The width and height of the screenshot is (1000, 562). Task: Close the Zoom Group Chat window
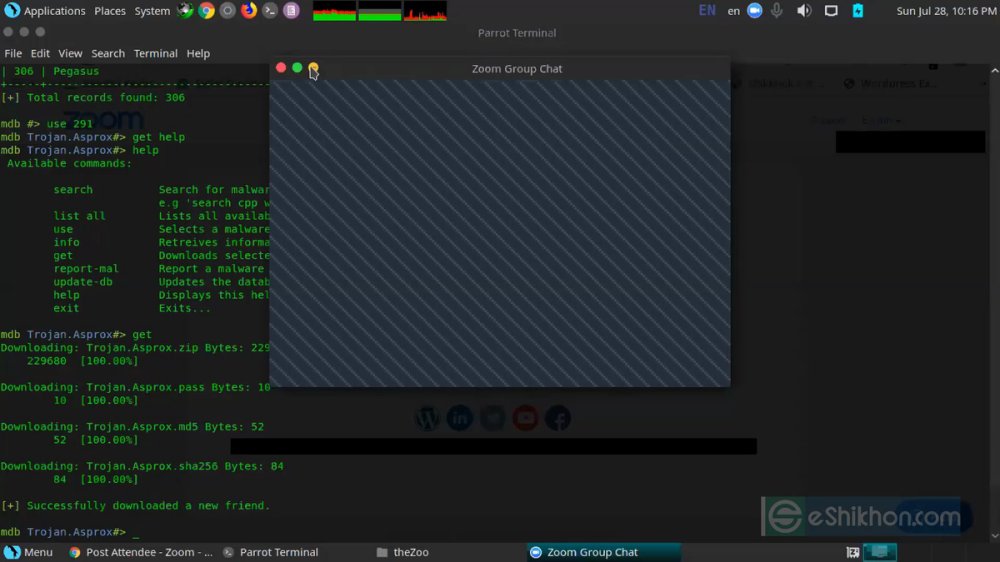pos(281,68)
